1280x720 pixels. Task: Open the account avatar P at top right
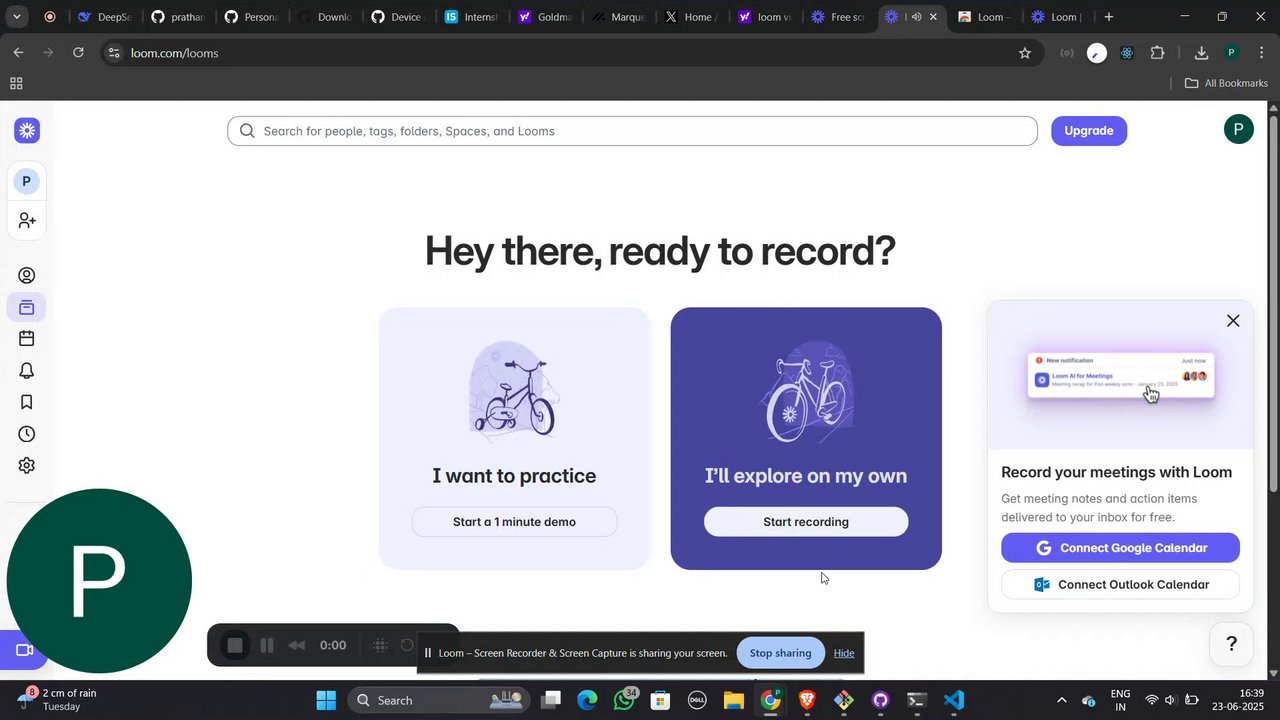pyautogui.click(x=1238, y=129)
